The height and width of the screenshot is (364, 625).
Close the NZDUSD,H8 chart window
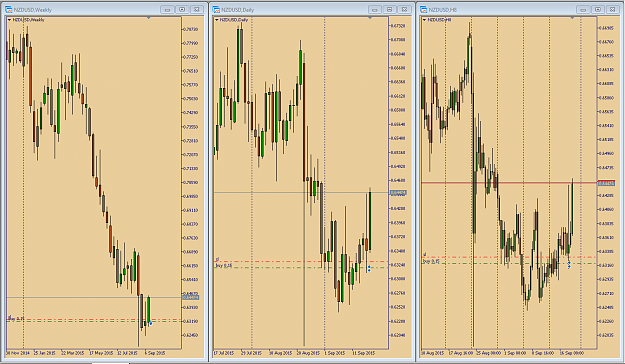coord(612,10)
